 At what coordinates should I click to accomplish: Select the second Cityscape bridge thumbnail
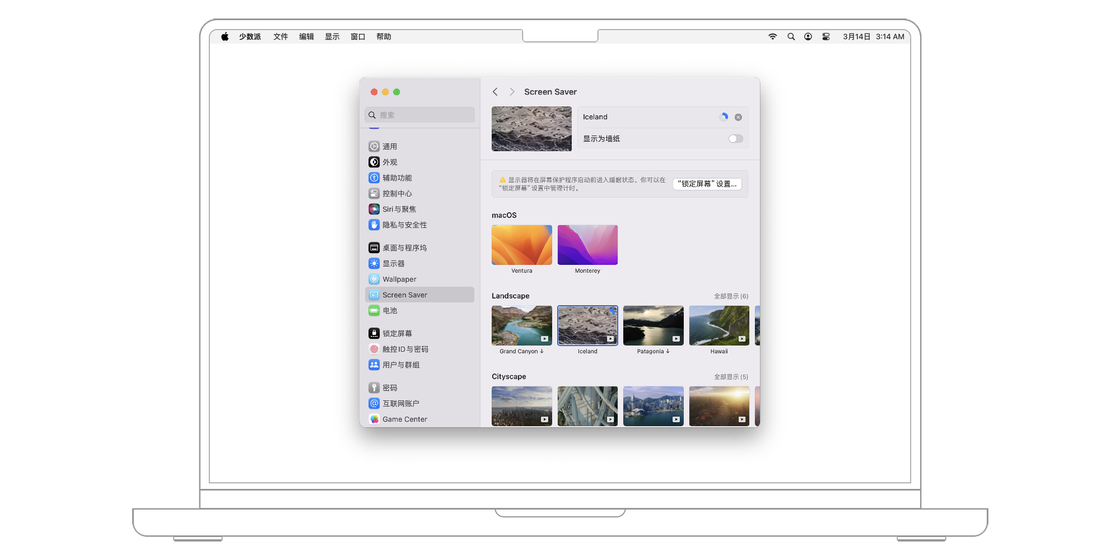pos(587,406)
